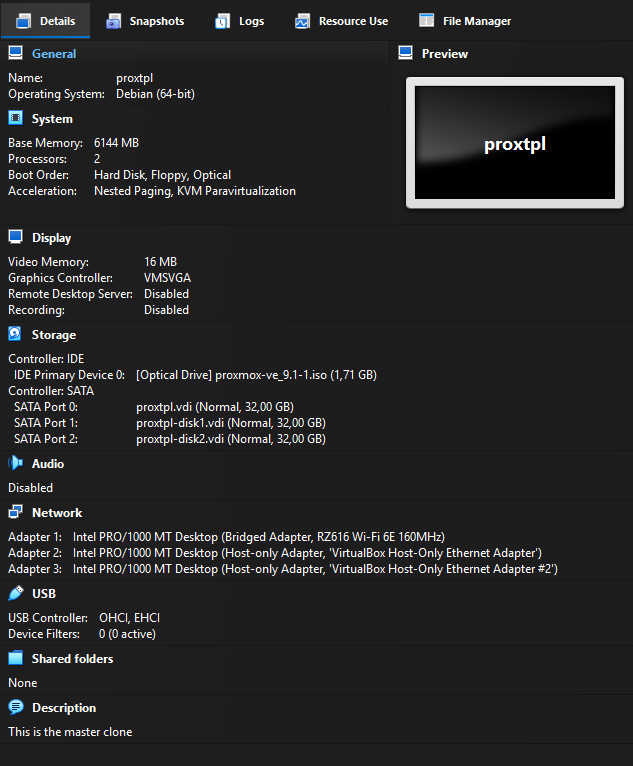Click the Shared folders None text
The image size is (633, 766).
coord(22,683)
